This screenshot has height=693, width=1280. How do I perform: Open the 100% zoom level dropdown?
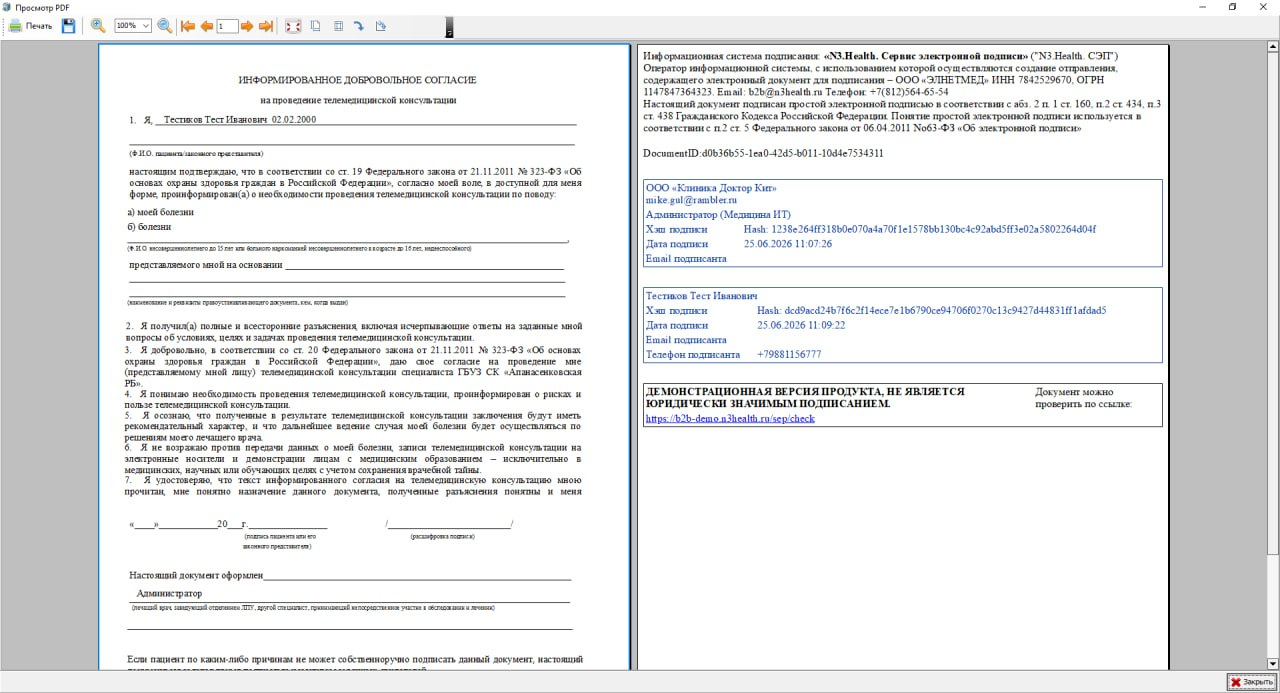click(132, 26)
